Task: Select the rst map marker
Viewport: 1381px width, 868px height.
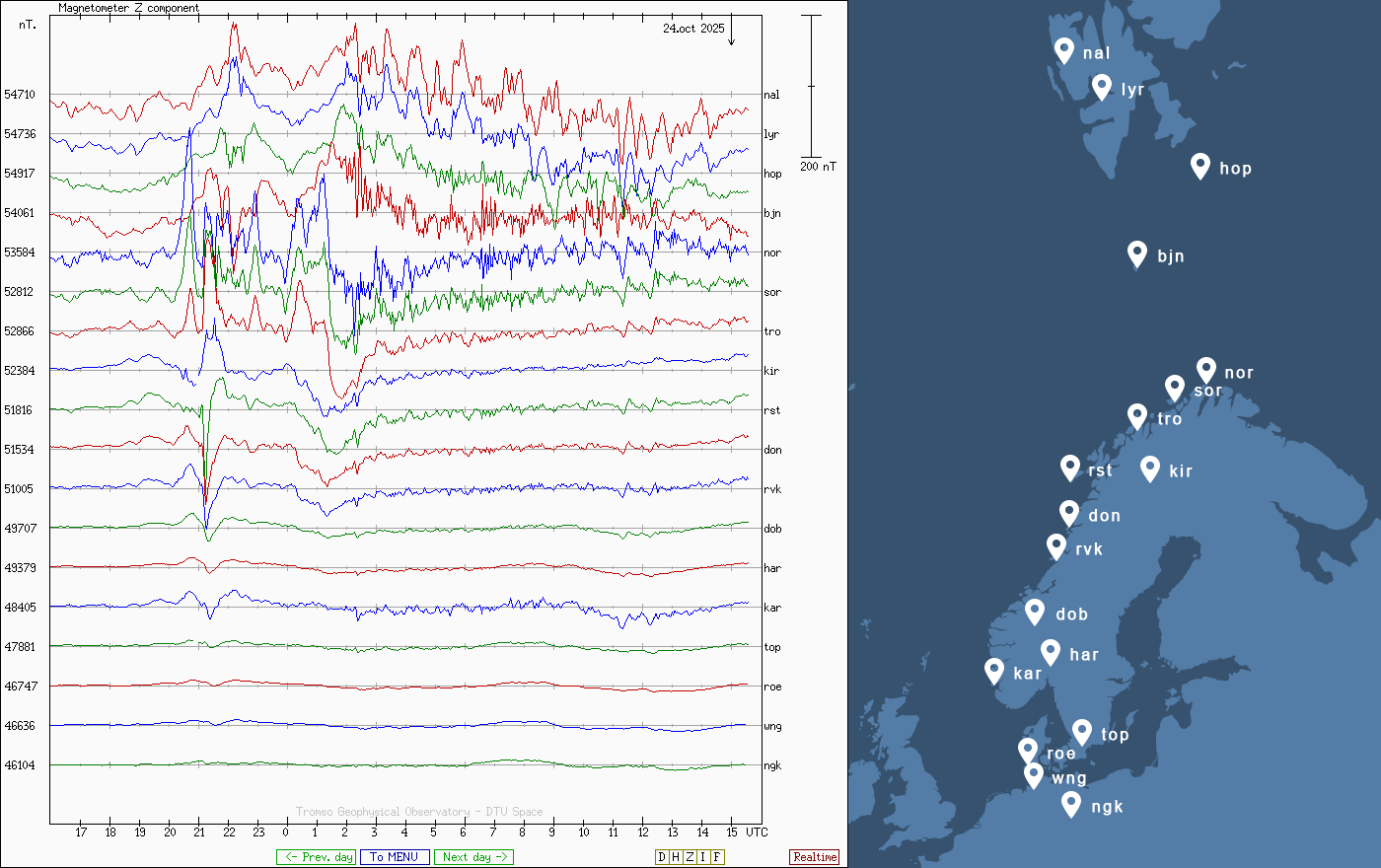Action: click(x=1070, y=468)
